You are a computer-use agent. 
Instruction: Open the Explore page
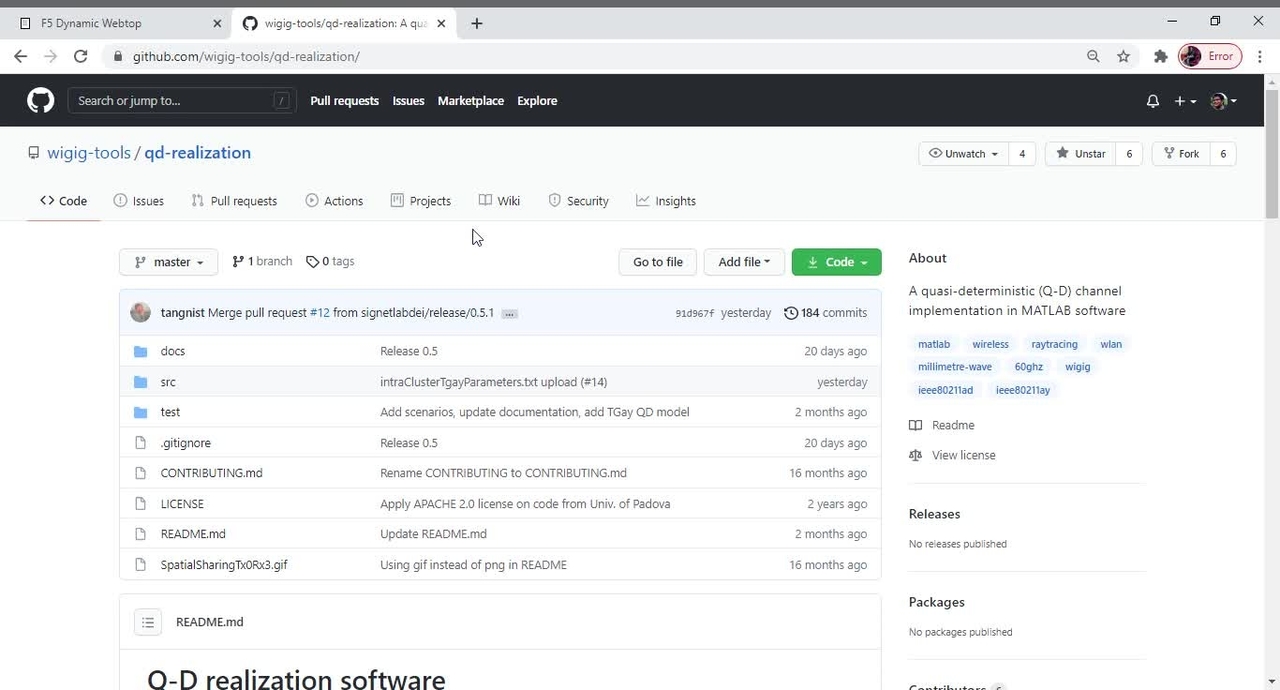pos(537,101)
